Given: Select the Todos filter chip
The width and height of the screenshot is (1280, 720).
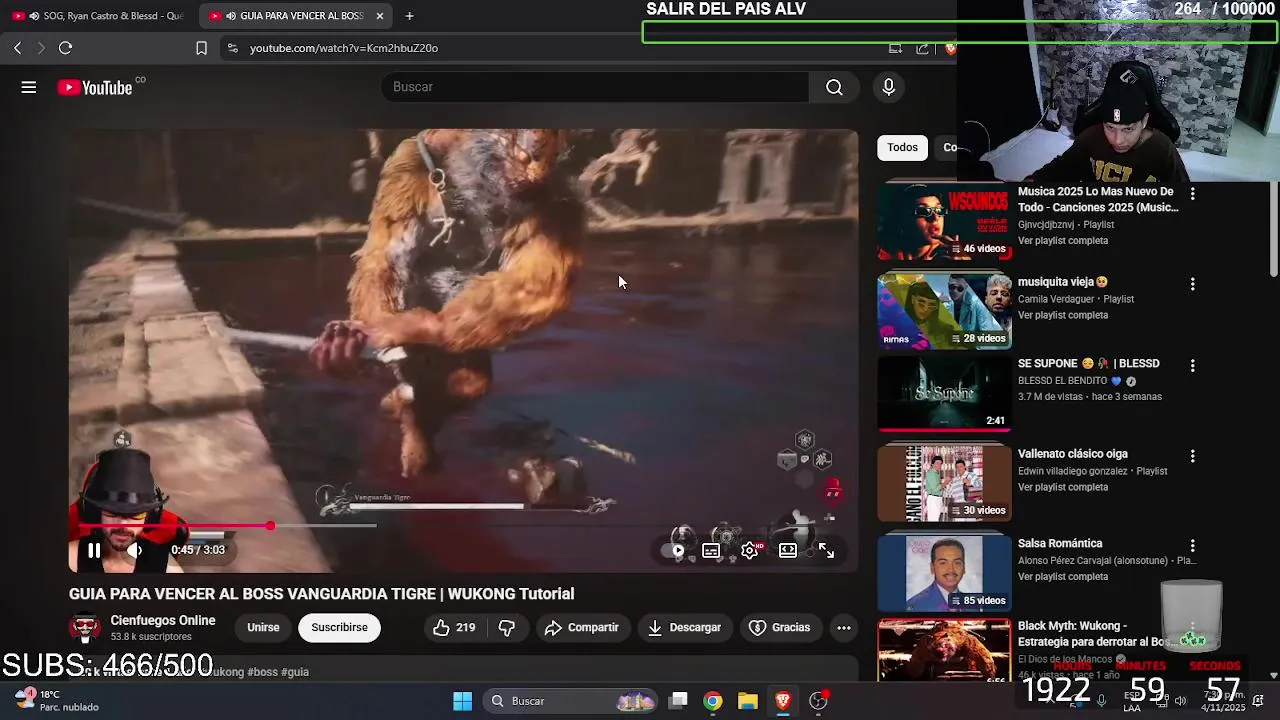Looking at the screenshot, I should 902,148.
